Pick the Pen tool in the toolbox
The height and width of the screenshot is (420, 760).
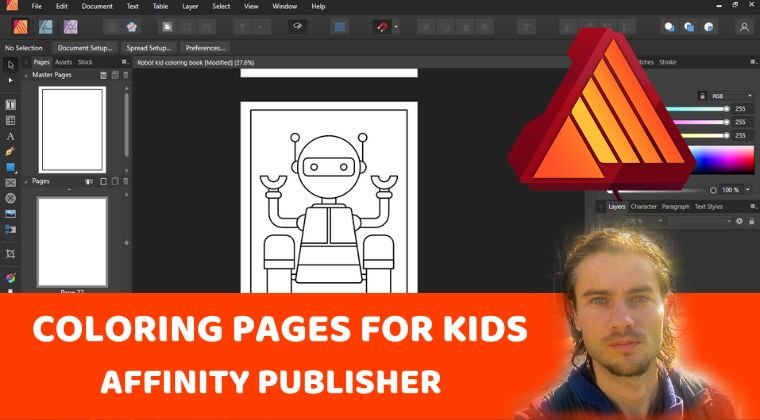click(x=10, y=151)
